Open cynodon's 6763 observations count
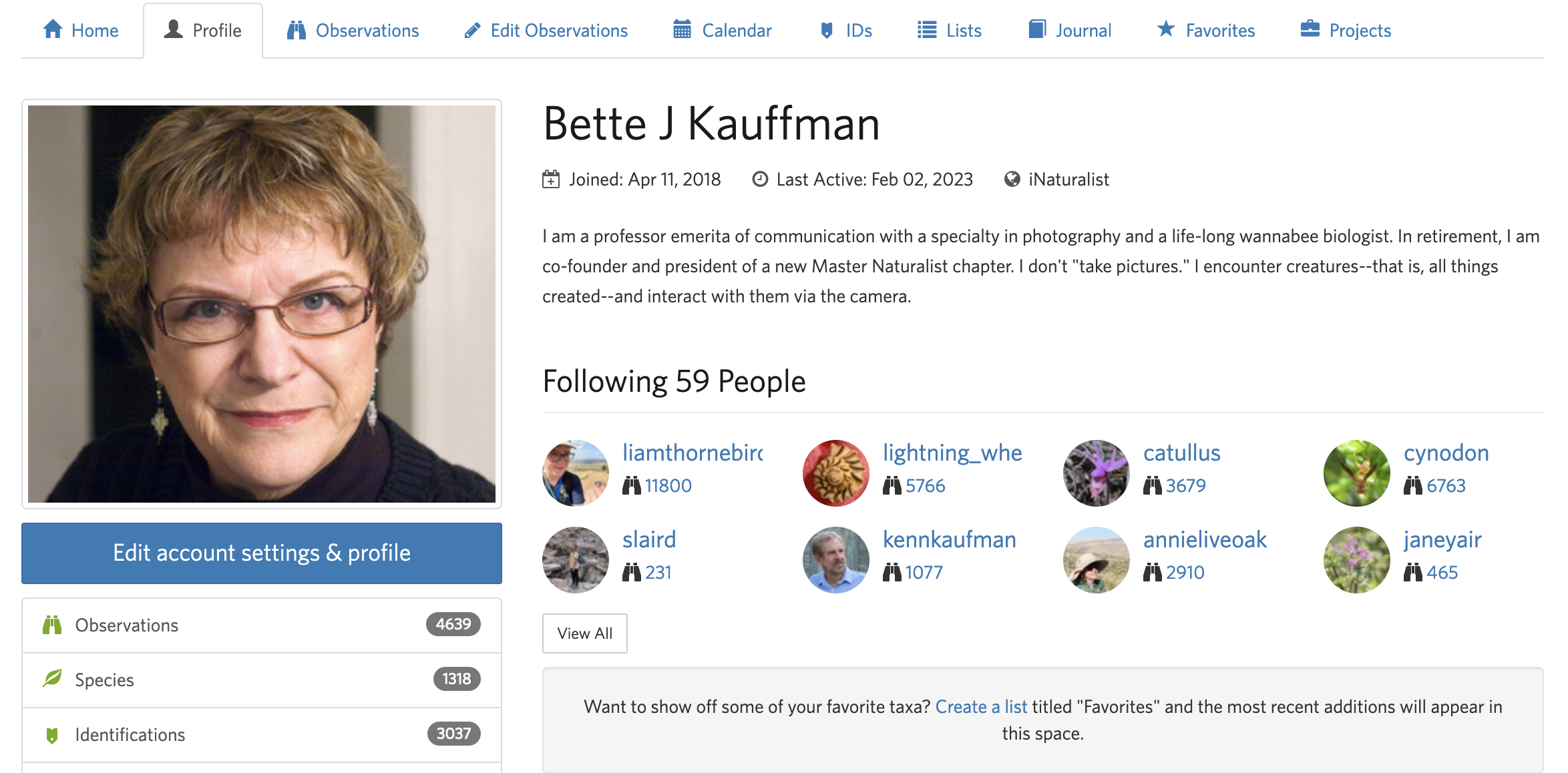This screenshot has width=1568, height=773. (x=1446, y=486)
